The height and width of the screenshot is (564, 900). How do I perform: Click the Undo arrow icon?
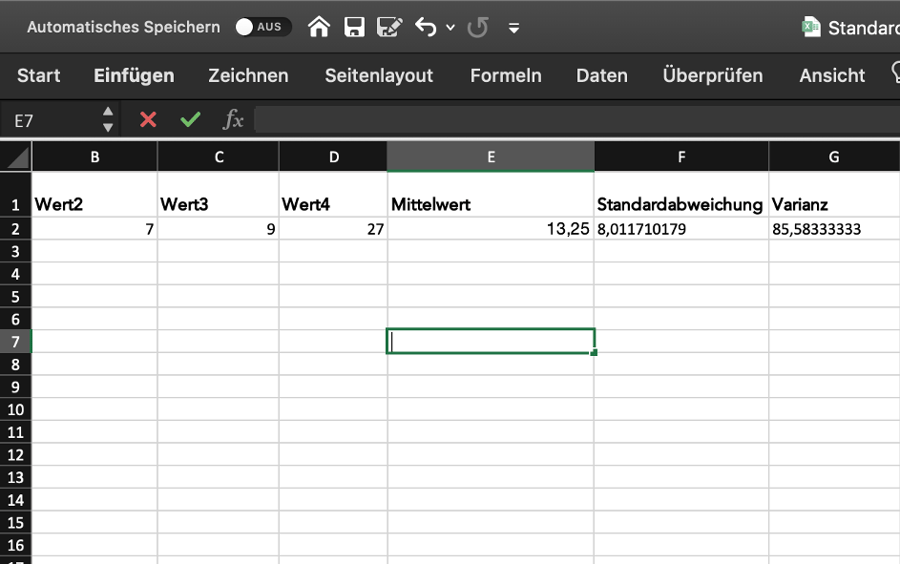426,27
